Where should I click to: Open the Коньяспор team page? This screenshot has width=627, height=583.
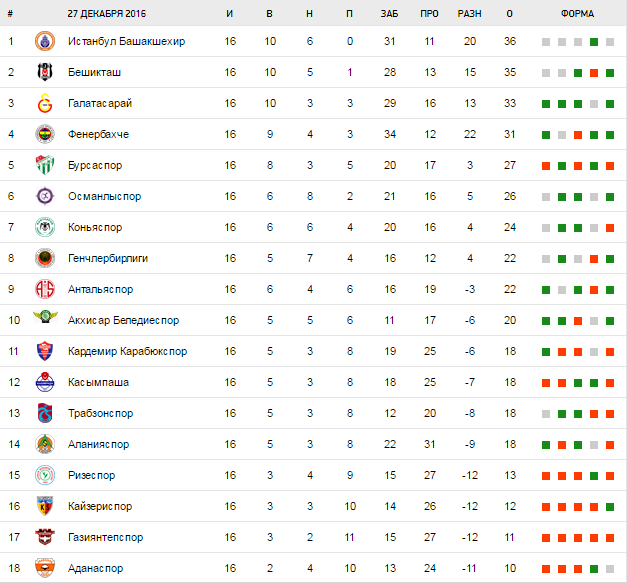tap(95, 228)
